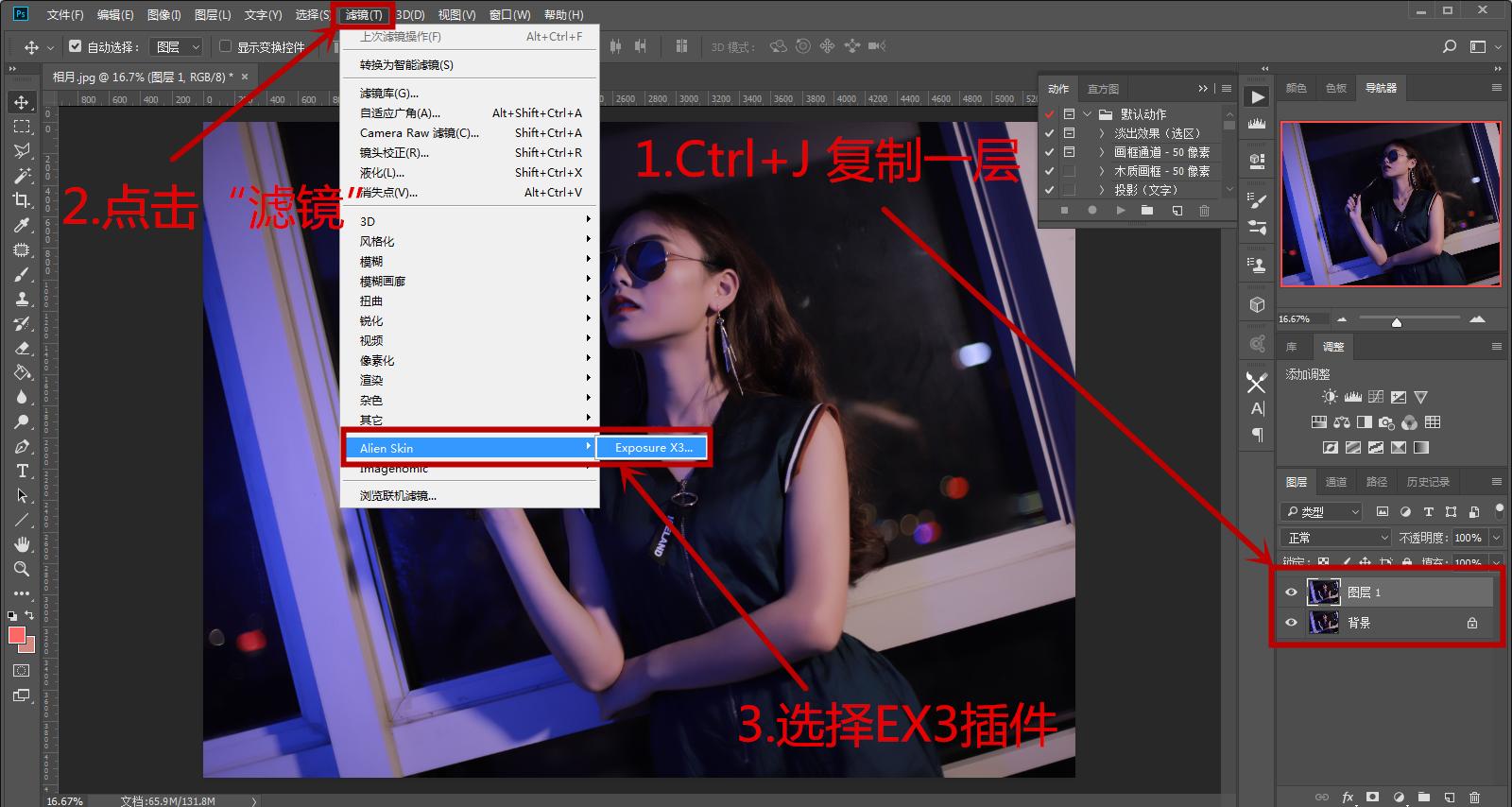
Task: Select the Zoom tool in toolbar
Action: pyautogui.click(x=21, y=569)
